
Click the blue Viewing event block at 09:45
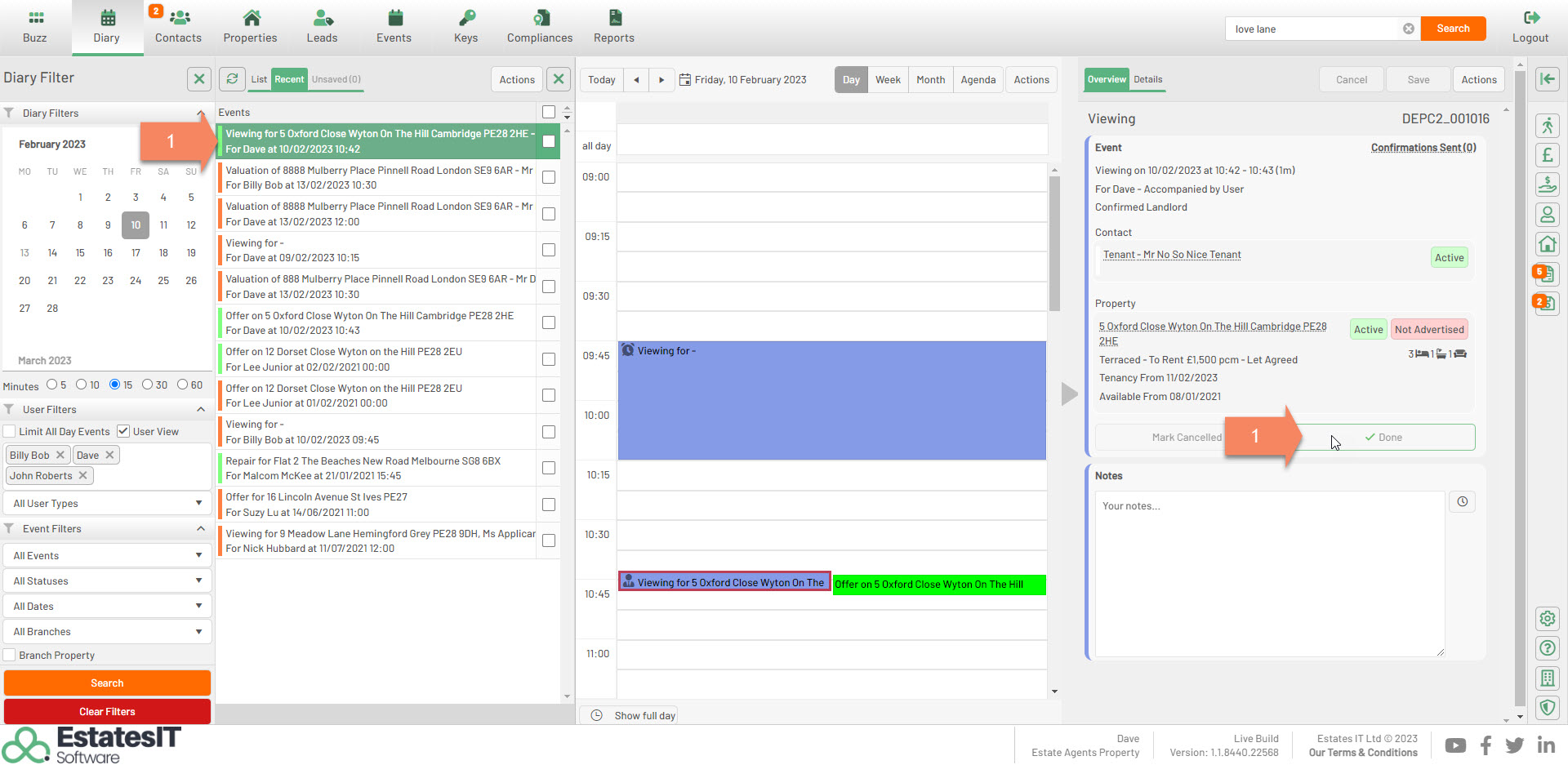[831, 400]
